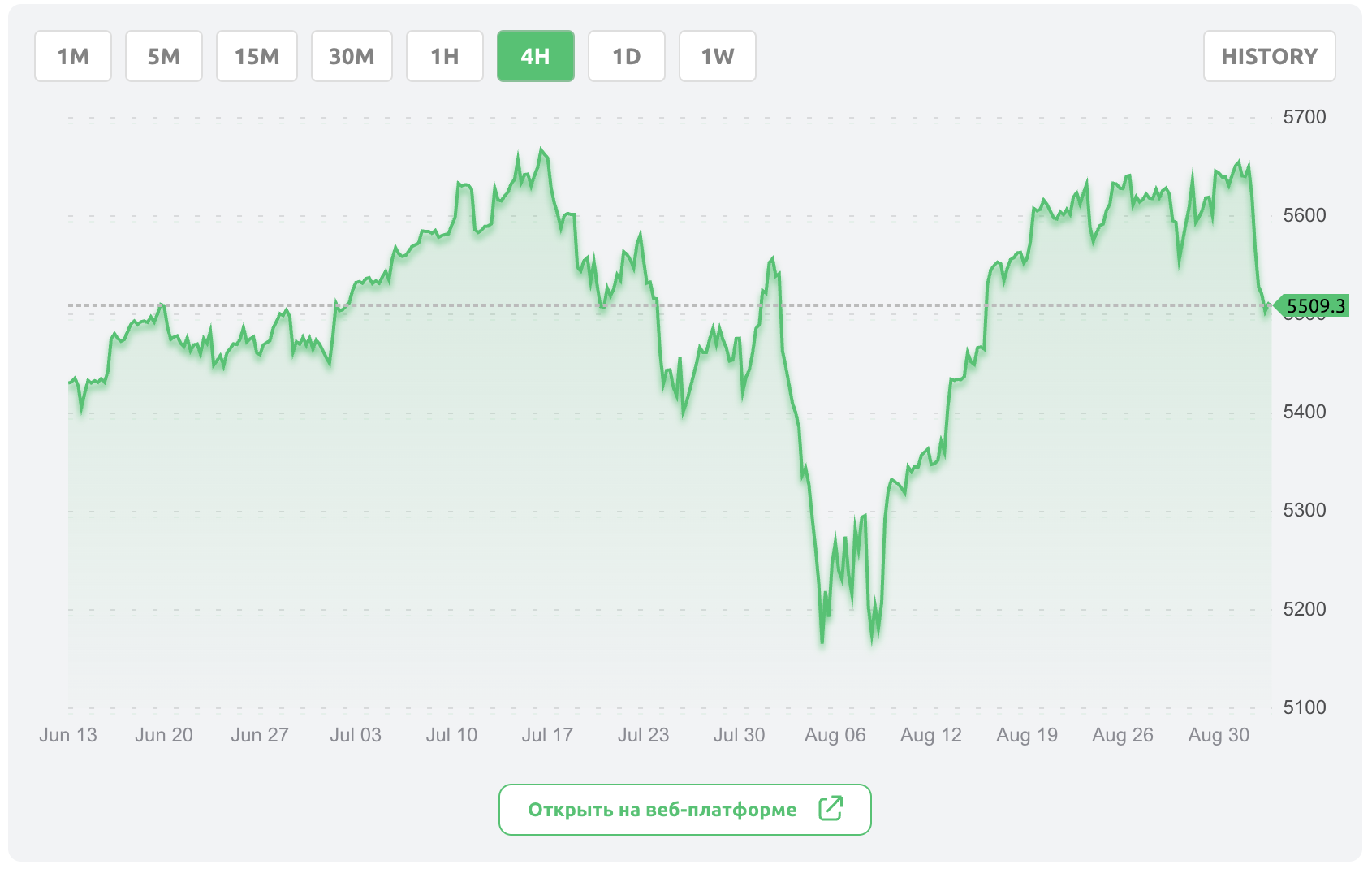The width and height of the screenshot is (1372, 869).
Task: Click the Jul 17 date label
Action: (x=547, y=735)
